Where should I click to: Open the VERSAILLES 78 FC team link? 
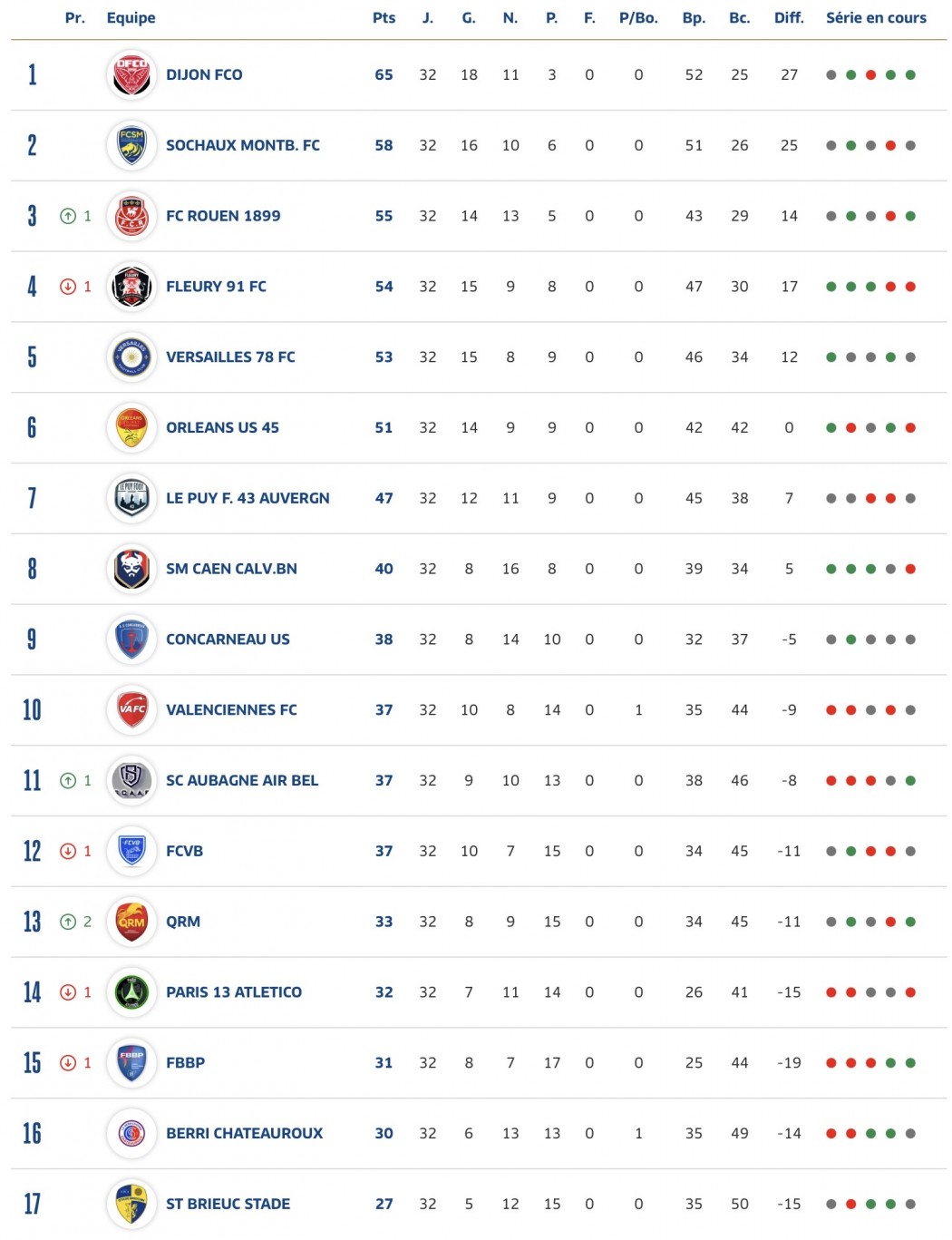coord(230,357)
